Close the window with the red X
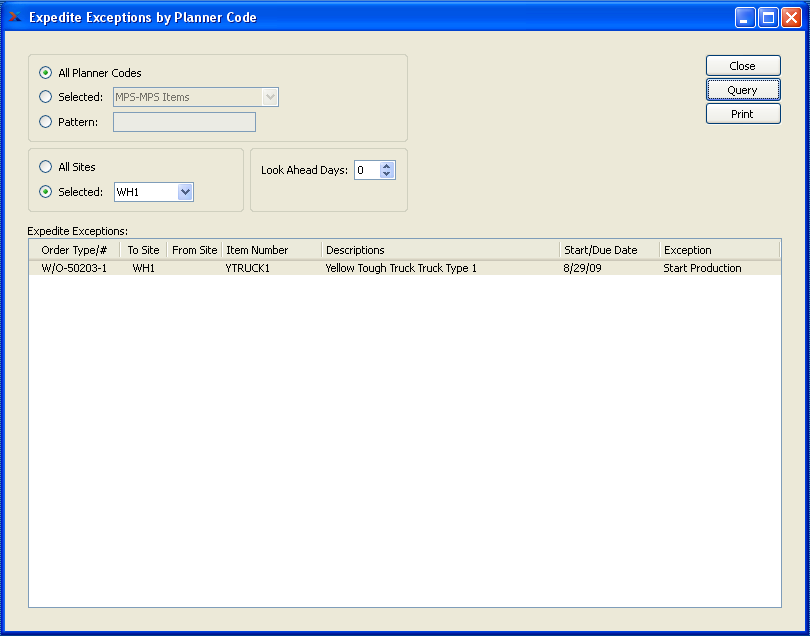 click(x=791, y=18)
